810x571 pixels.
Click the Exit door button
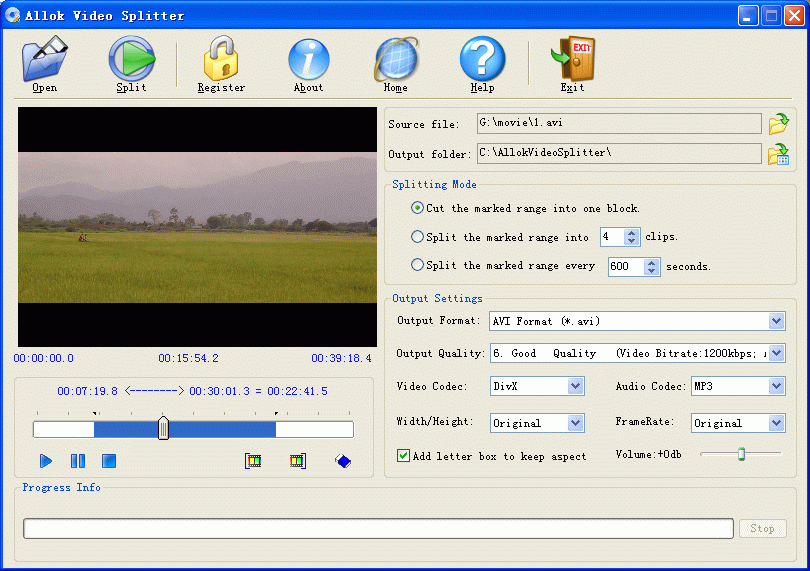tap(572, 62)
